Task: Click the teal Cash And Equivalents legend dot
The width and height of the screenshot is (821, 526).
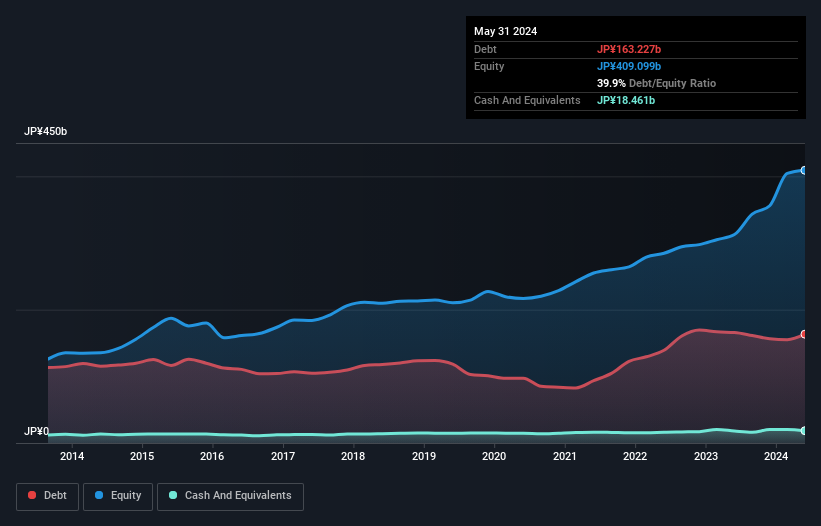Action: (173, 495)
